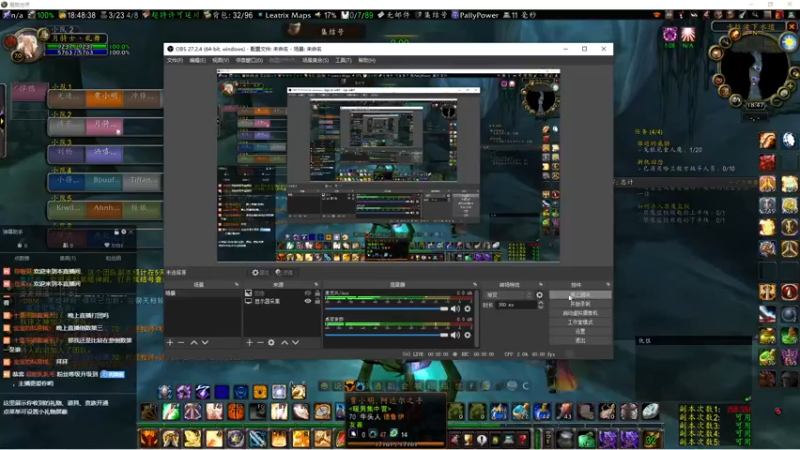Open Help menu in OBS
This screenshot has width=800, height=450.
(x=367, y=60)
